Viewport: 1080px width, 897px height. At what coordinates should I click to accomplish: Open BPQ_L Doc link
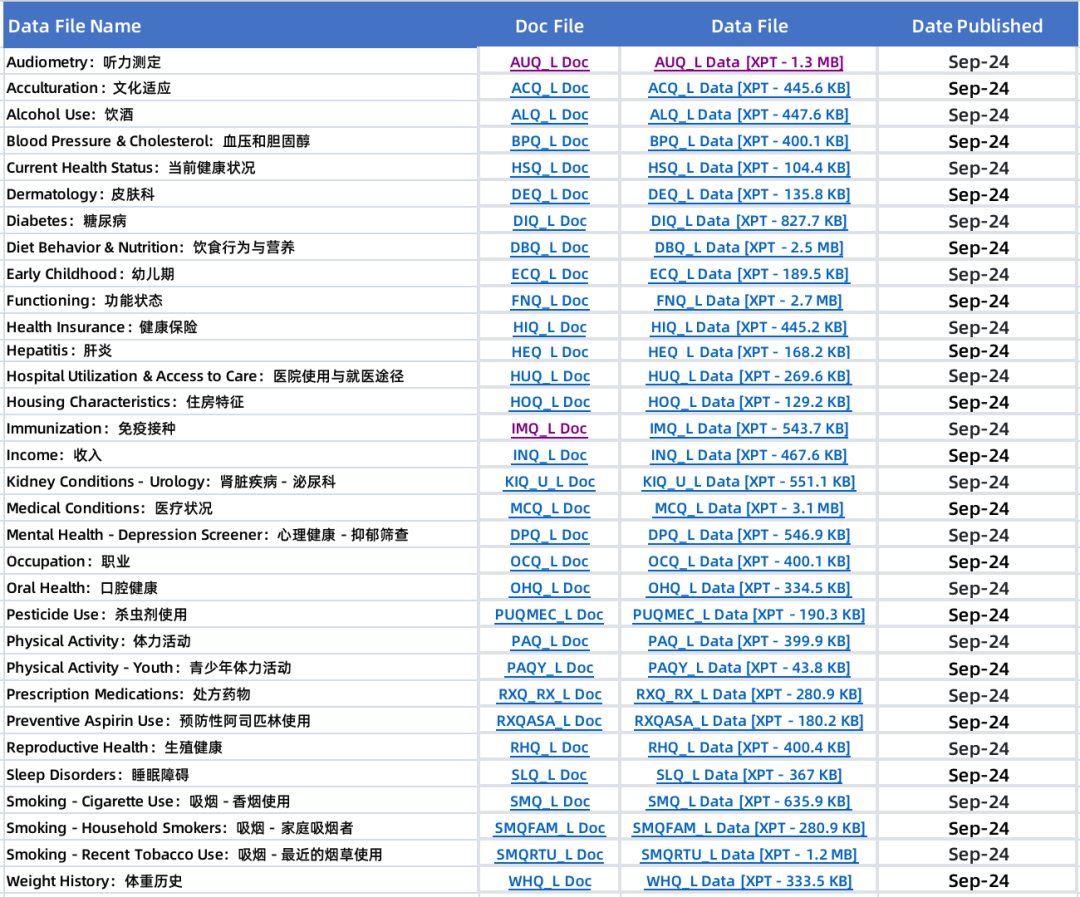tap(550, 141)
